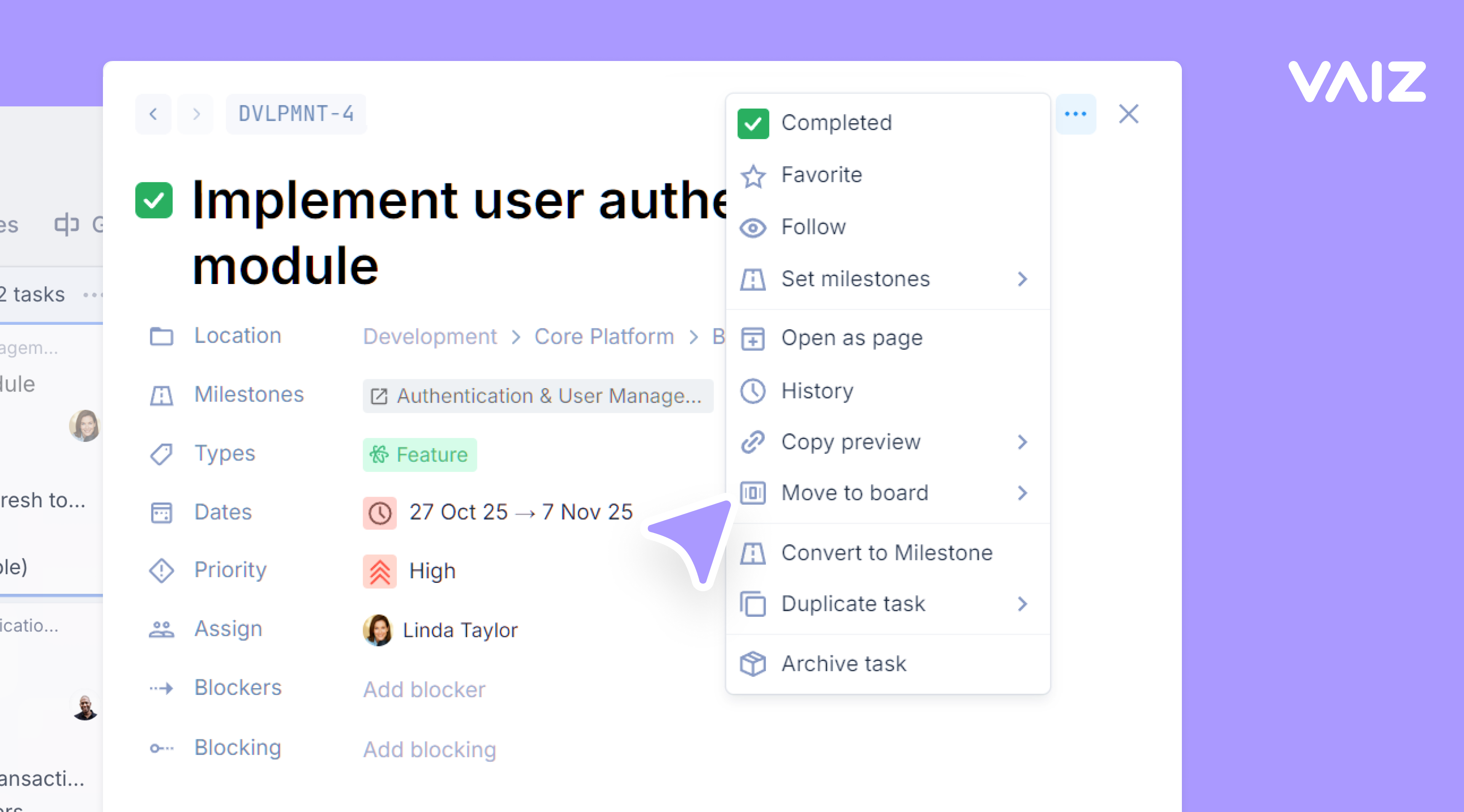The height and width of the screenshot is (812, 1464).
Task: Go to previous task with back arrow
Action: pyautogui.click(x=153, y=114)
